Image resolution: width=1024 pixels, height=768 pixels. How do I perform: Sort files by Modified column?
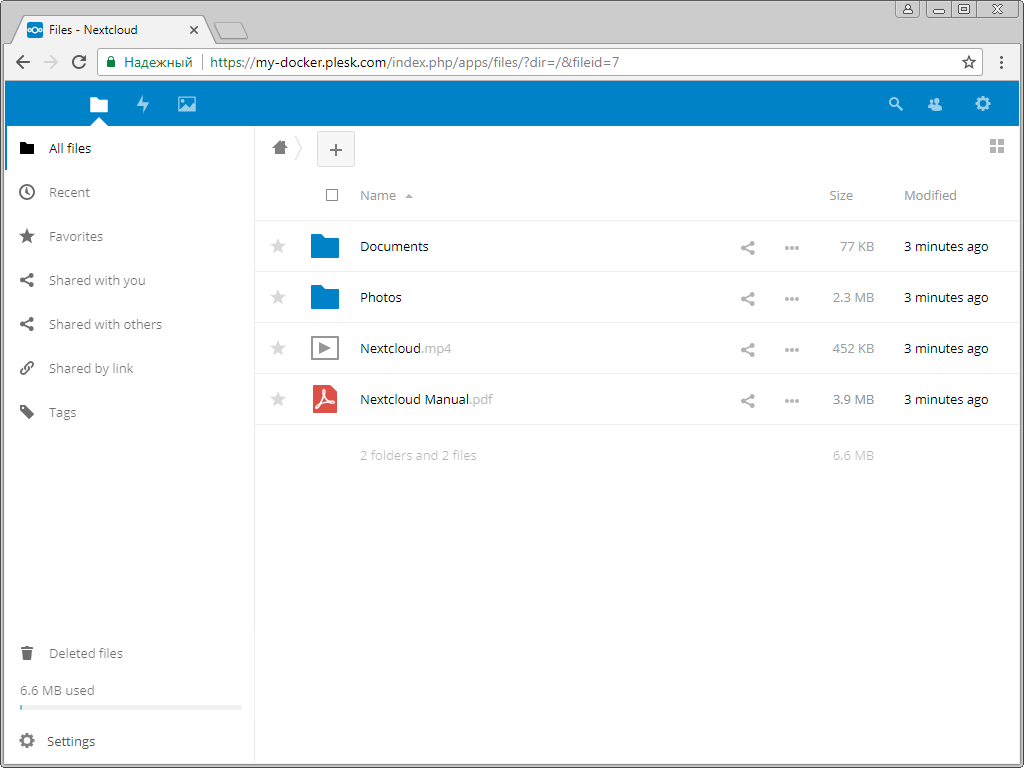tap(930, 195)
